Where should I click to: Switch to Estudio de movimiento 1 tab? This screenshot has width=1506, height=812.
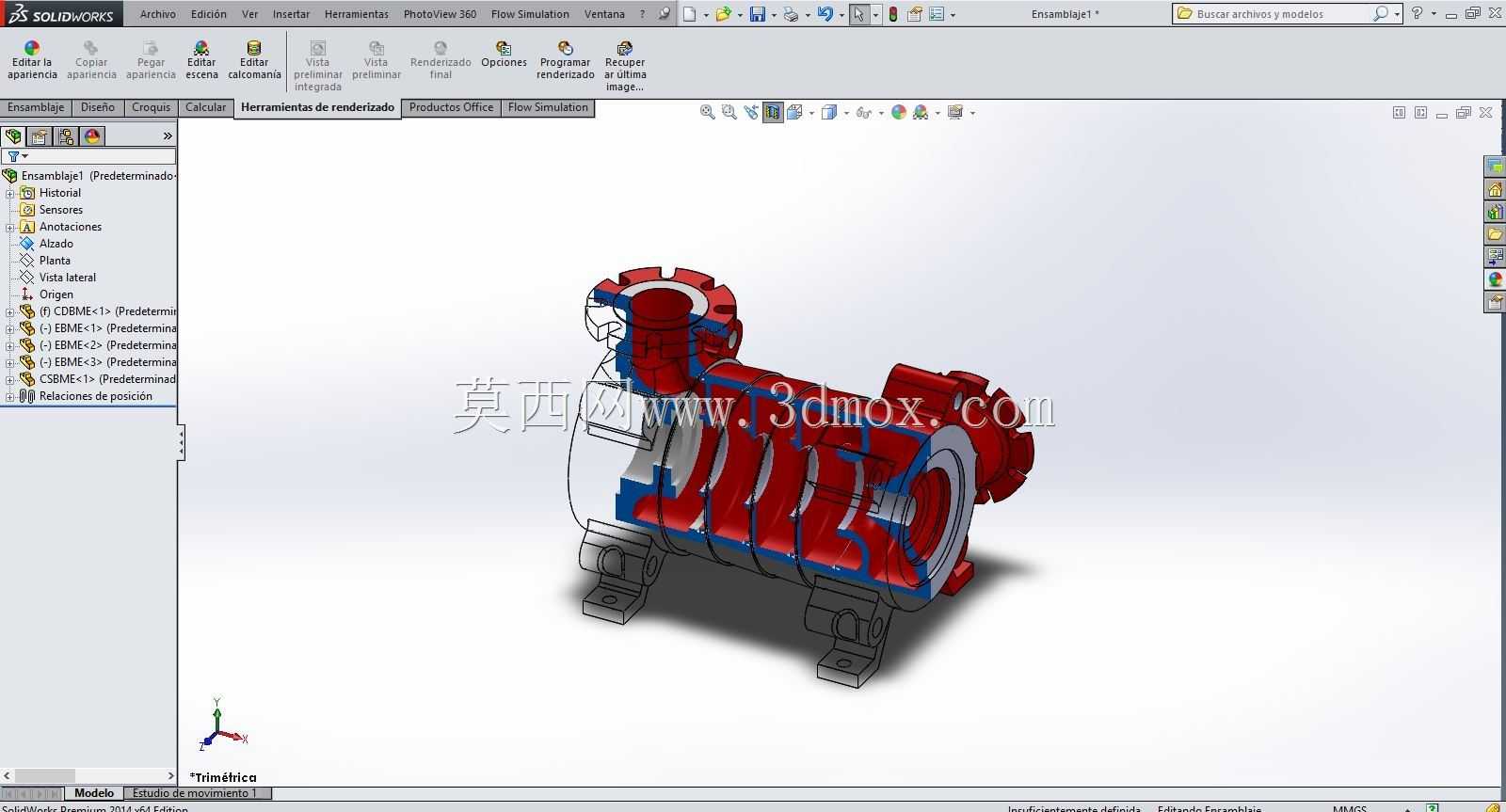coord(195,793)
